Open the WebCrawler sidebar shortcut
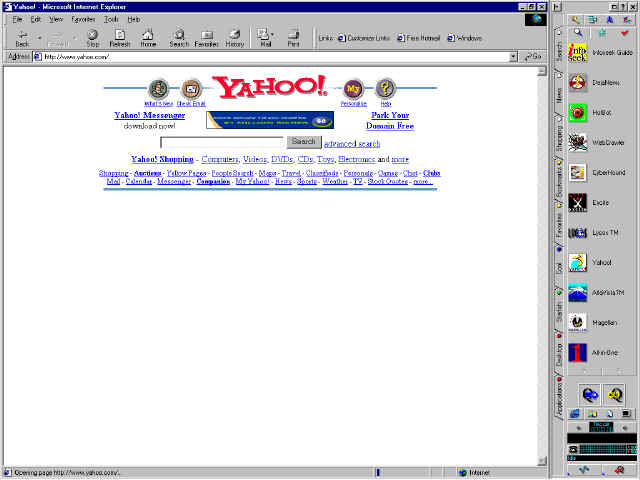Image resolution: width=640 pixels, height=480 pixels. coord(577,142)
